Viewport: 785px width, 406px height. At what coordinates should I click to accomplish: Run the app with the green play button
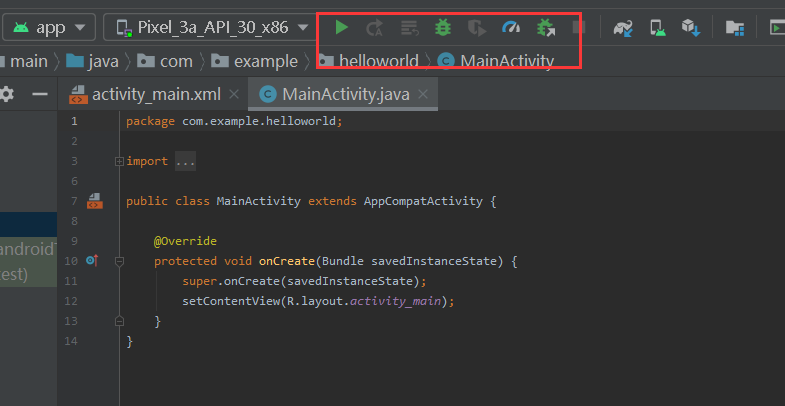[341, 27]
